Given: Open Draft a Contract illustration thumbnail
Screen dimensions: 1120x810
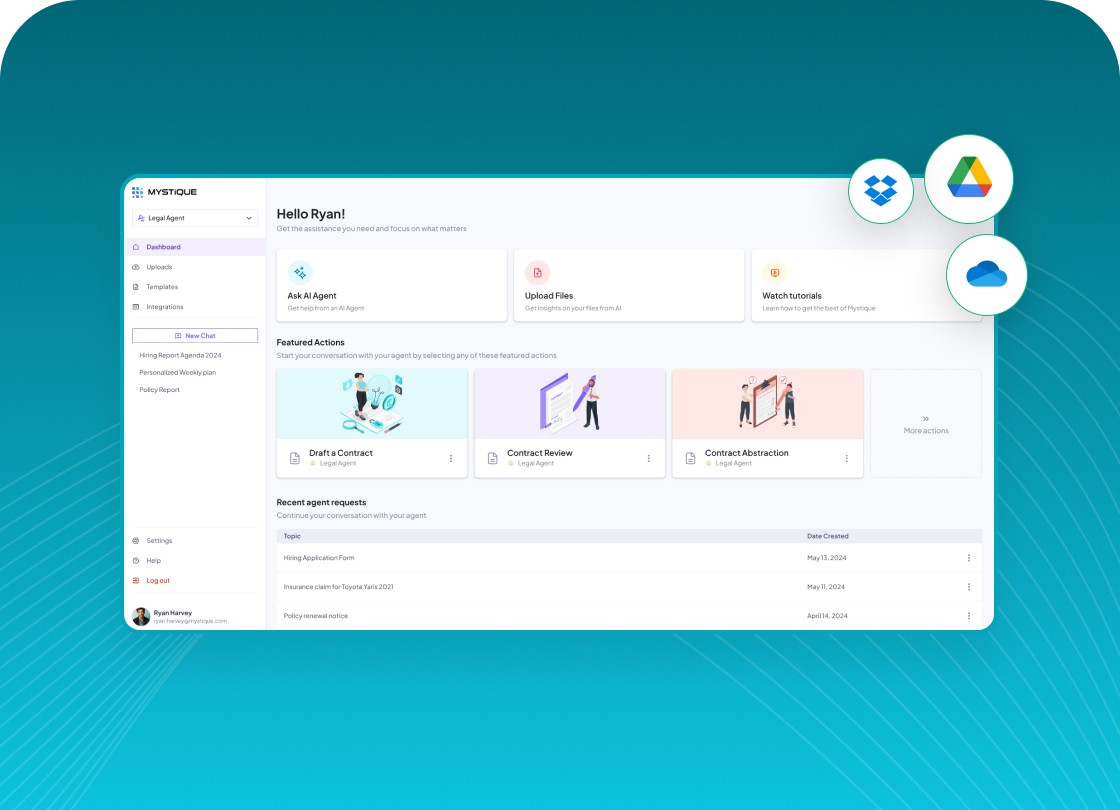Looking at the screenshot, I should coord(372,404).
